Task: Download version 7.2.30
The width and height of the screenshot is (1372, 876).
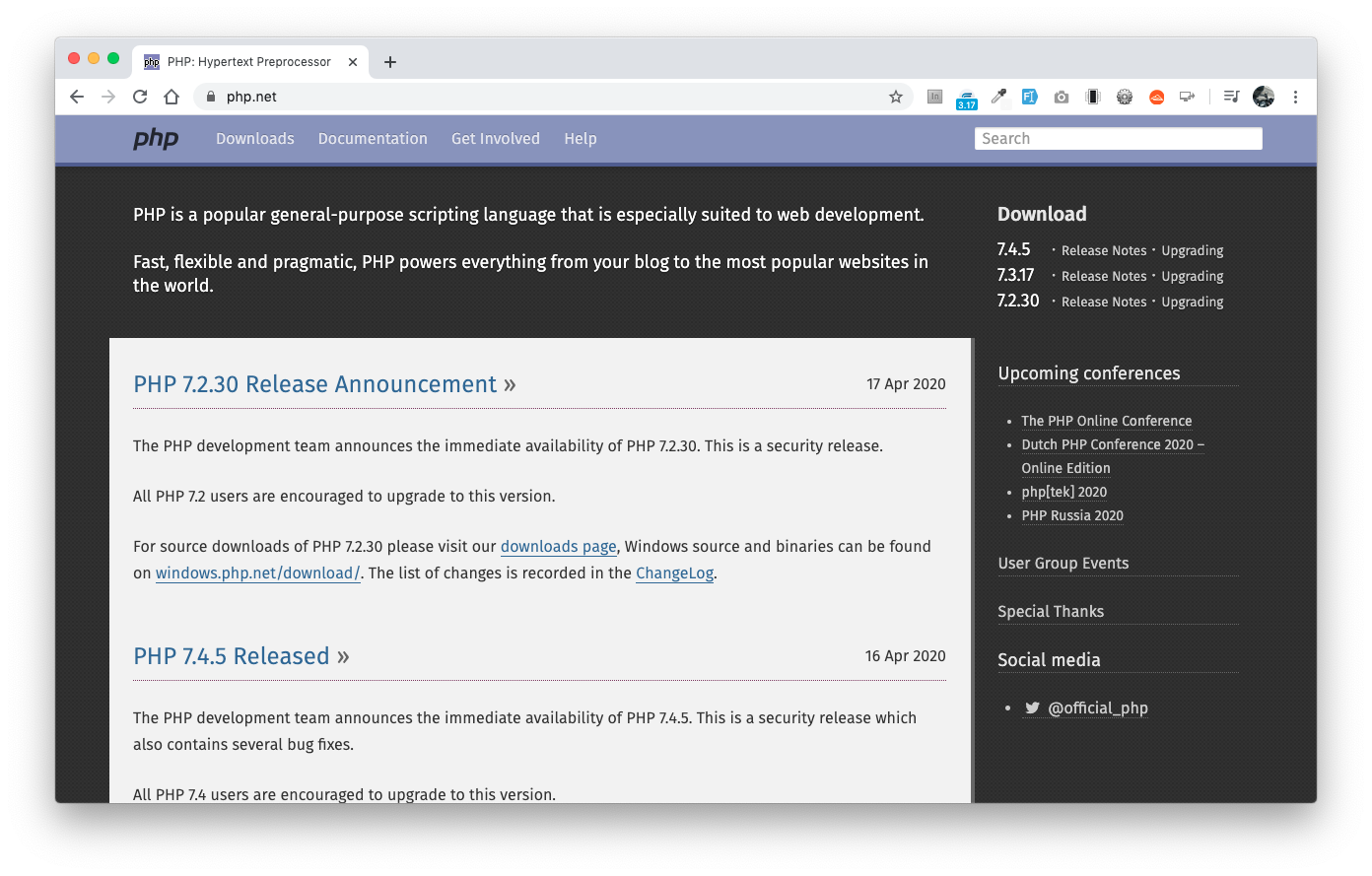Action: 1018,301
